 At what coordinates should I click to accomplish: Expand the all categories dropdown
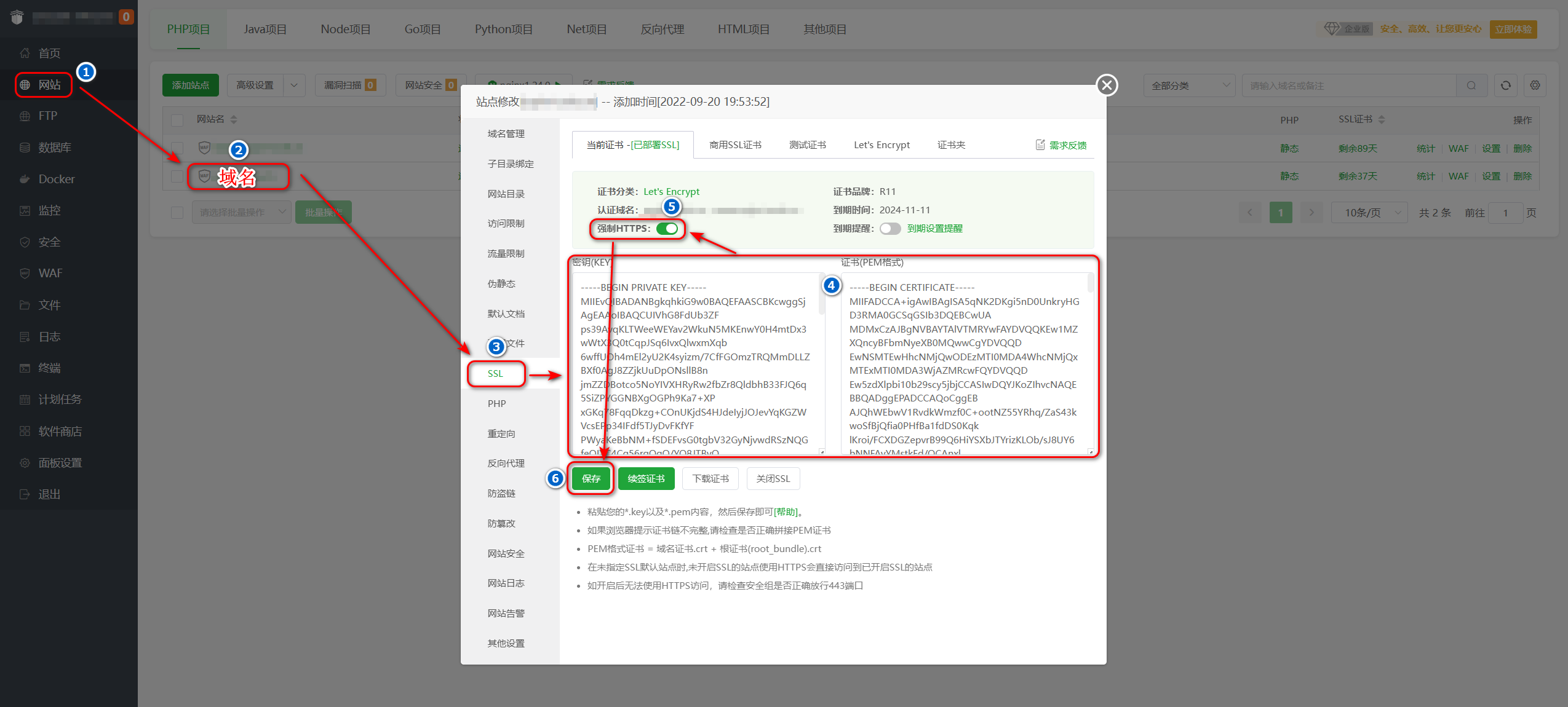(1188, 85)
